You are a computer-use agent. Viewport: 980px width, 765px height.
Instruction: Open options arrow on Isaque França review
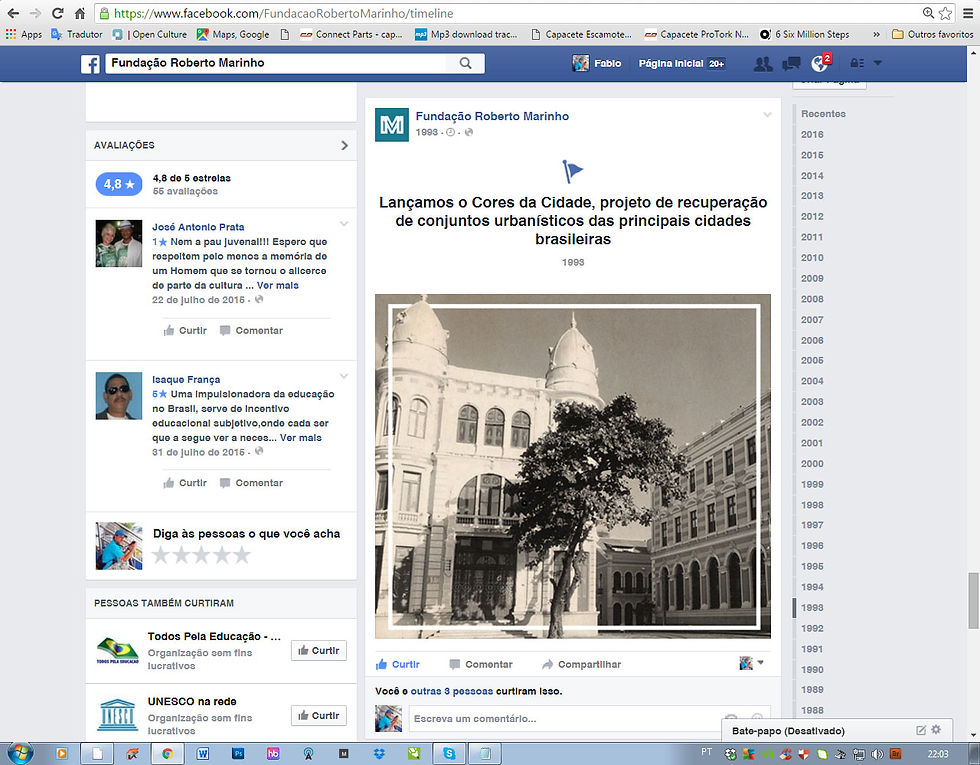(344, 376)
